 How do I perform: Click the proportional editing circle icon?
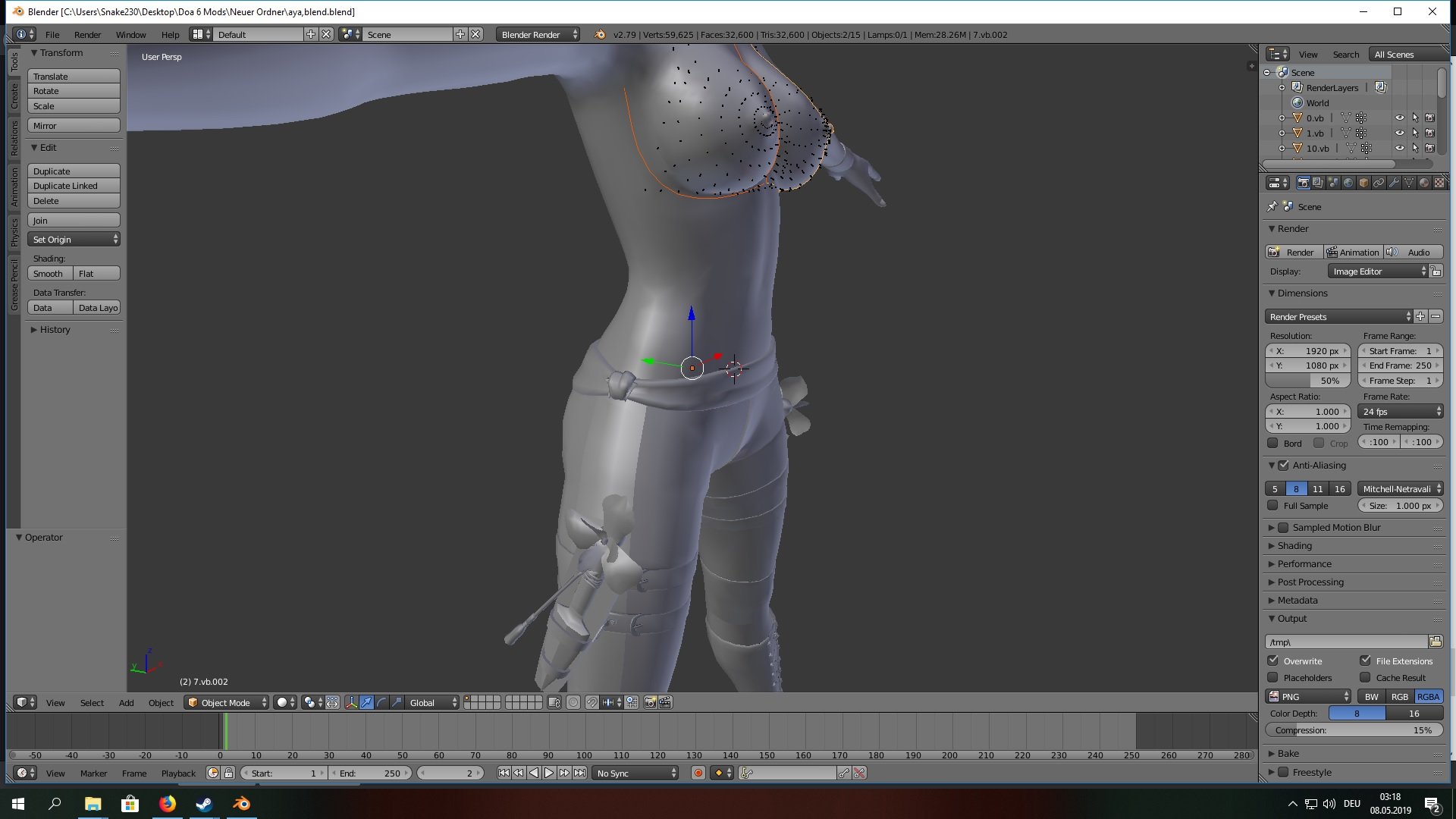(573, 702)
